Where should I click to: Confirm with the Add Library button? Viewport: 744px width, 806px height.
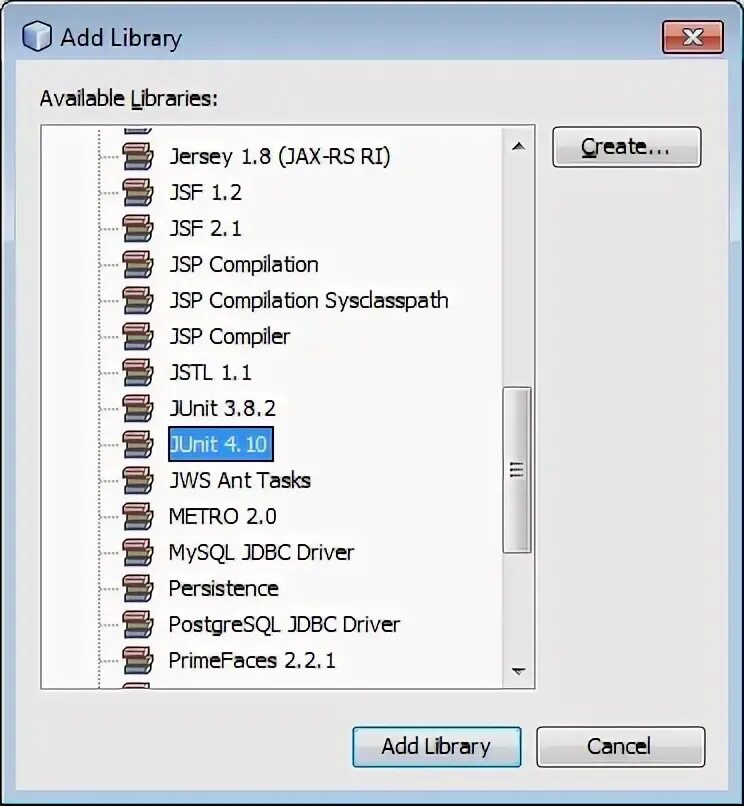[437, 746]
